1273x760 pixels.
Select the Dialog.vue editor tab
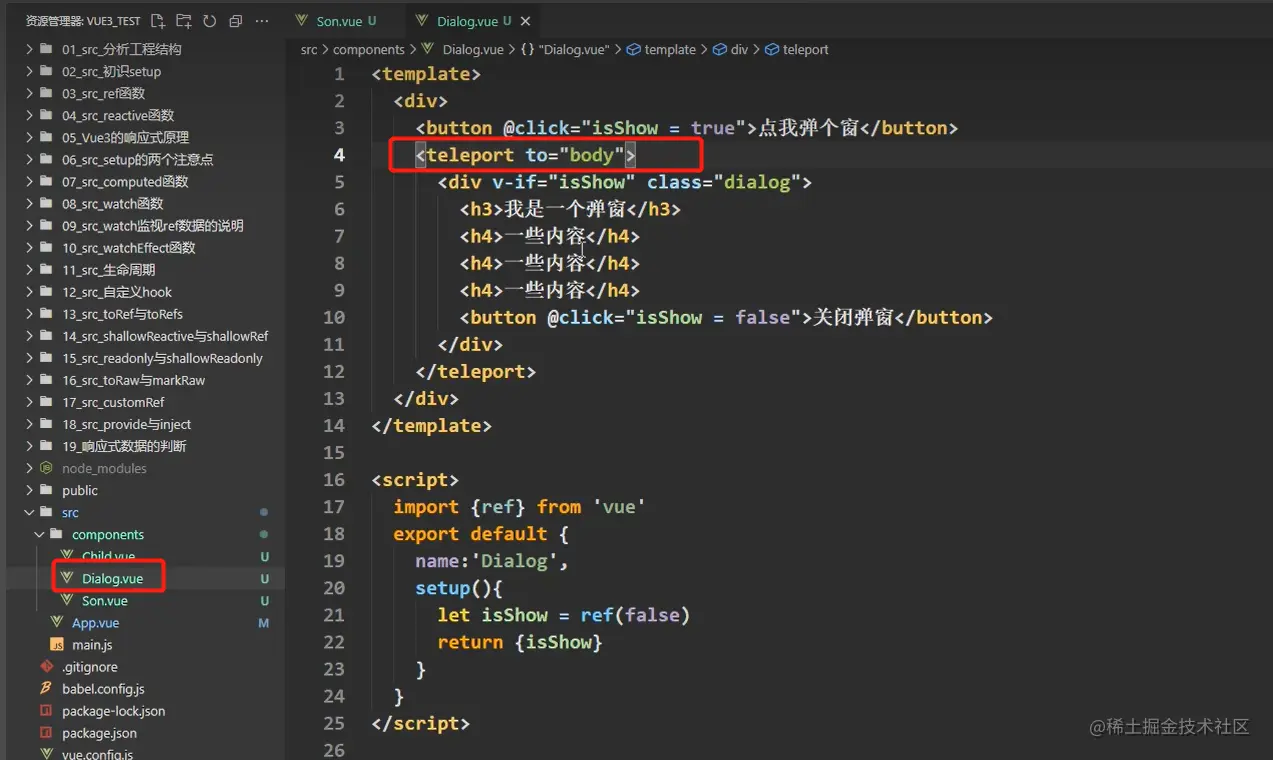coord(473,21)
